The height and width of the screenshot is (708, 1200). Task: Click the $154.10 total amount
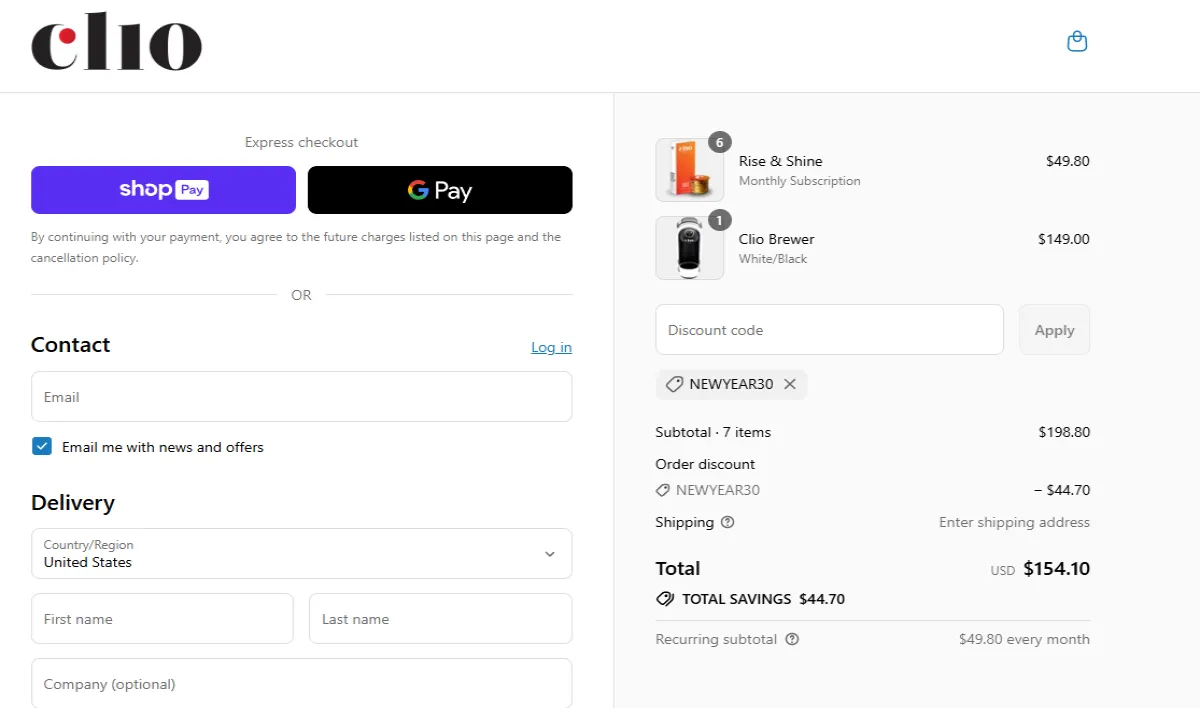coord(1056,569)
